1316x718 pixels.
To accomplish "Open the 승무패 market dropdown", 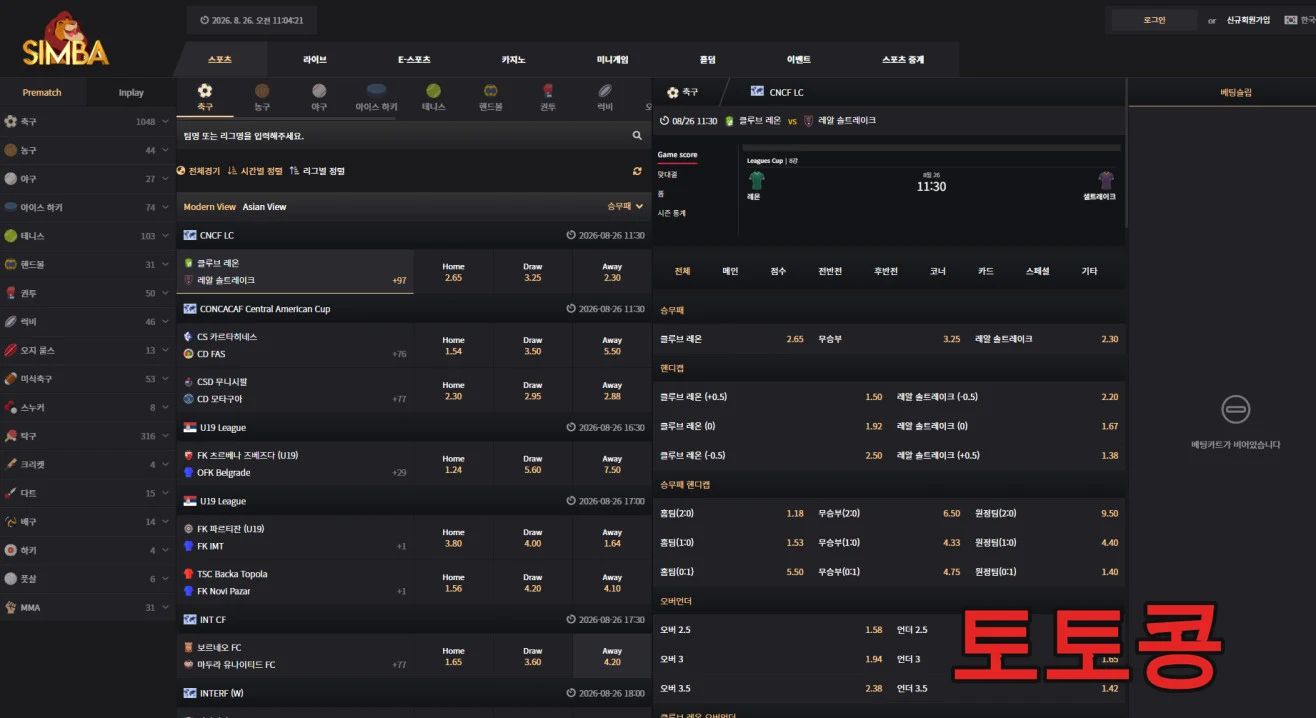I will (x=625, y=207).
